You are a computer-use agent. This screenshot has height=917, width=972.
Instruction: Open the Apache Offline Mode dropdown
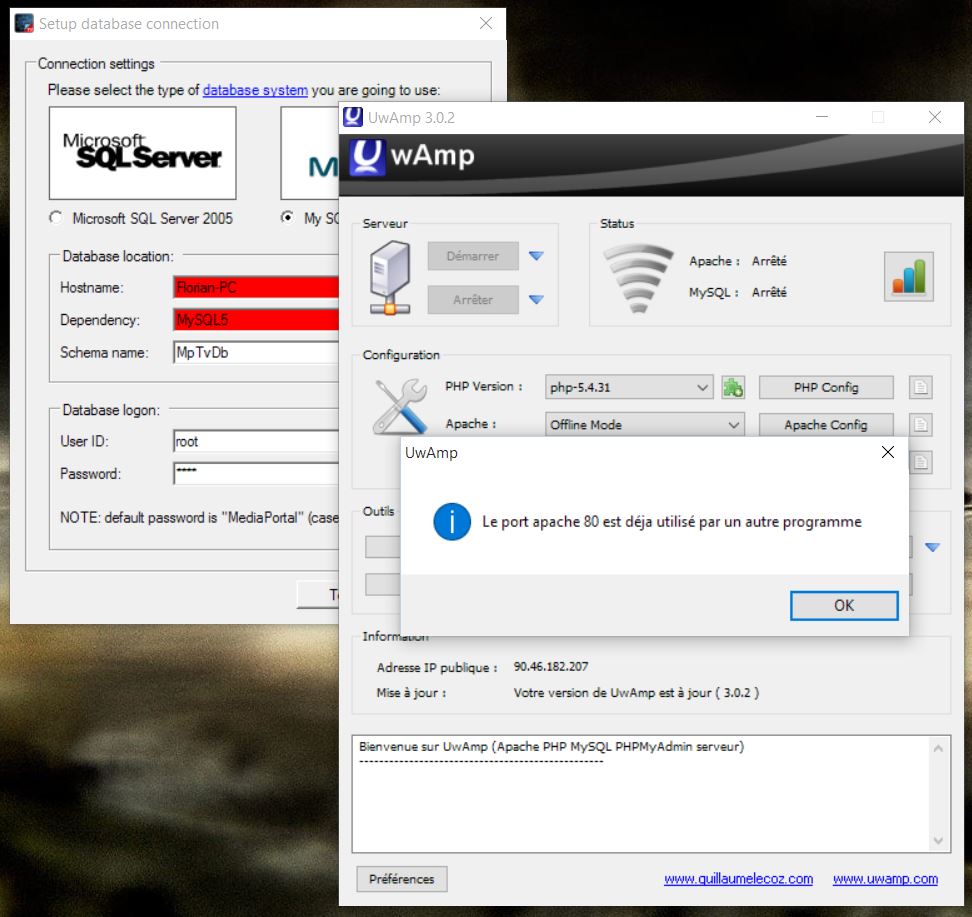pos(645,425)
